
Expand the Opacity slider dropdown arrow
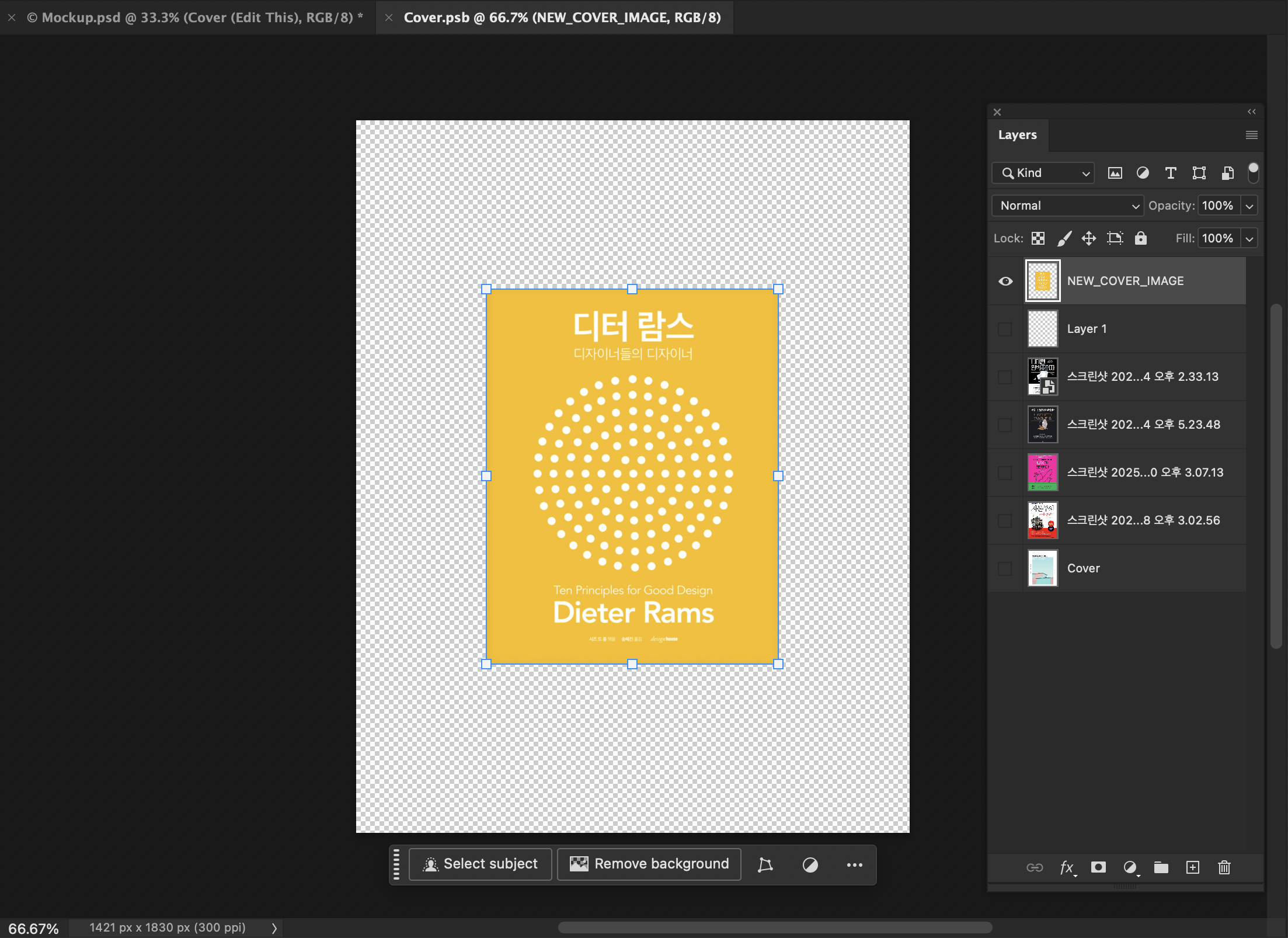pyautogui.click(x=1249, y=206)
